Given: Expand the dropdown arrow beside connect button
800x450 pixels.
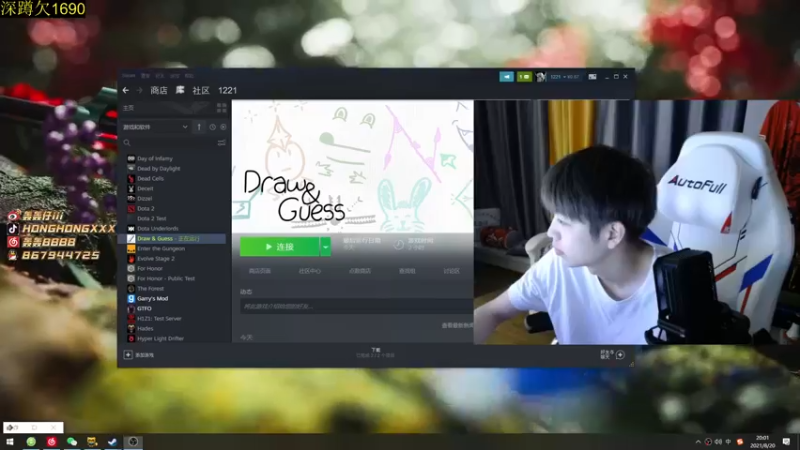Looking at the screenshot, I should pos(325,247).
